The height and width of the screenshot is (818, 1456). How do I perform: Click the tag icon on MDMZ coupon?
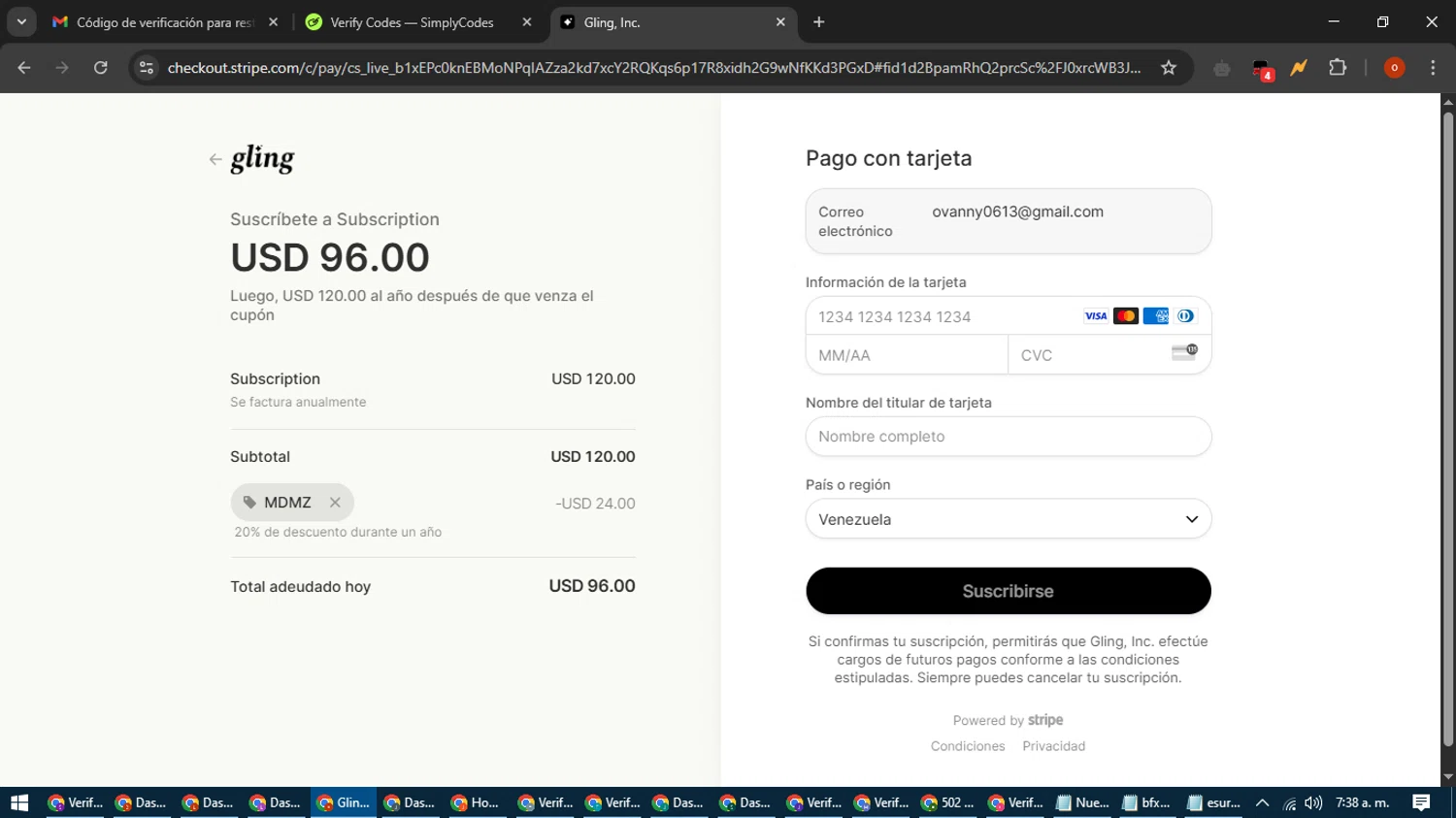pos(249,503)
